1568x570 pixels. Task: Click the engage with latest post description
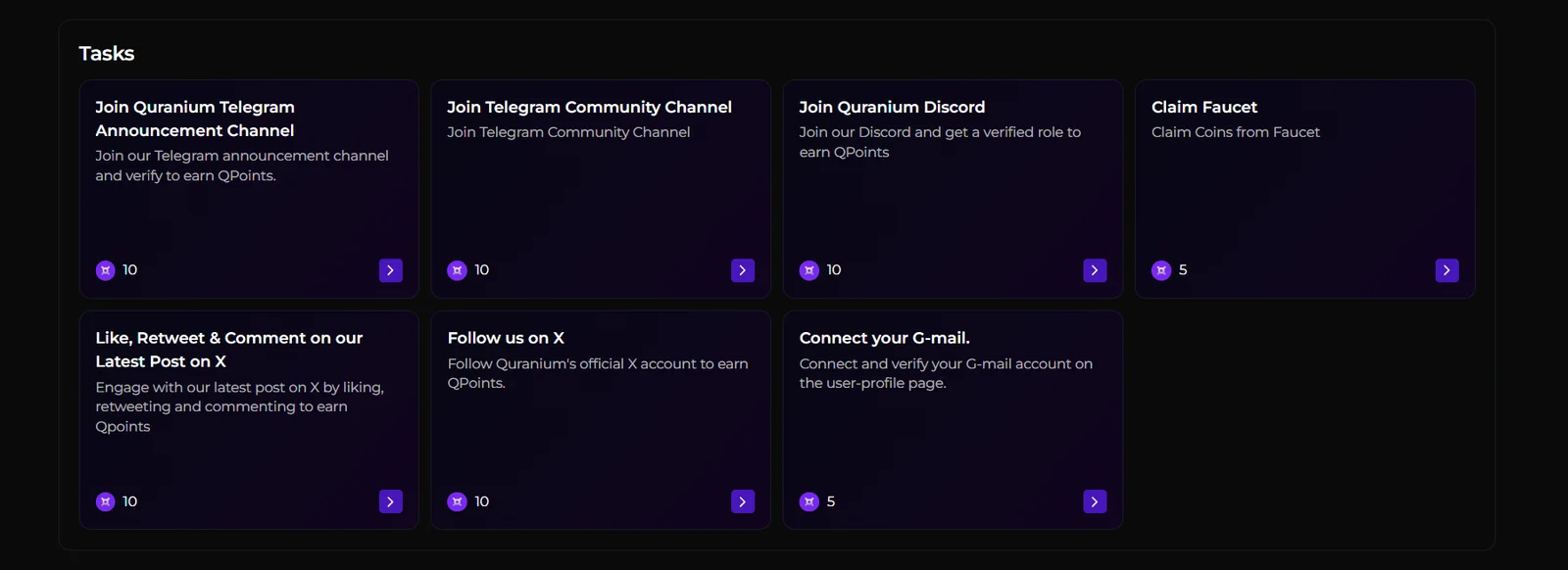coord(240,406)
